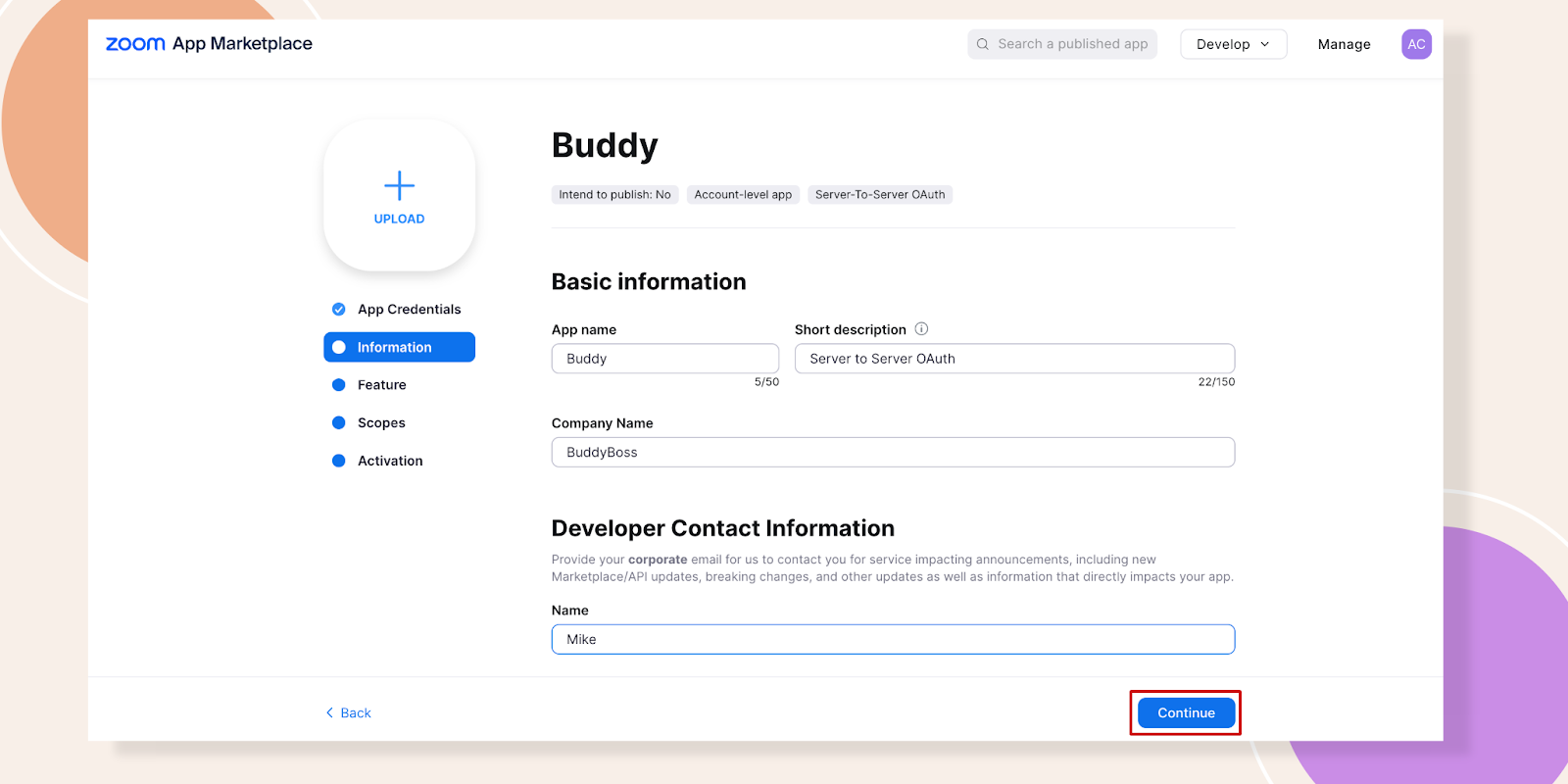Click the Continue button
1568x784 pixels.
coord(1186,712)
